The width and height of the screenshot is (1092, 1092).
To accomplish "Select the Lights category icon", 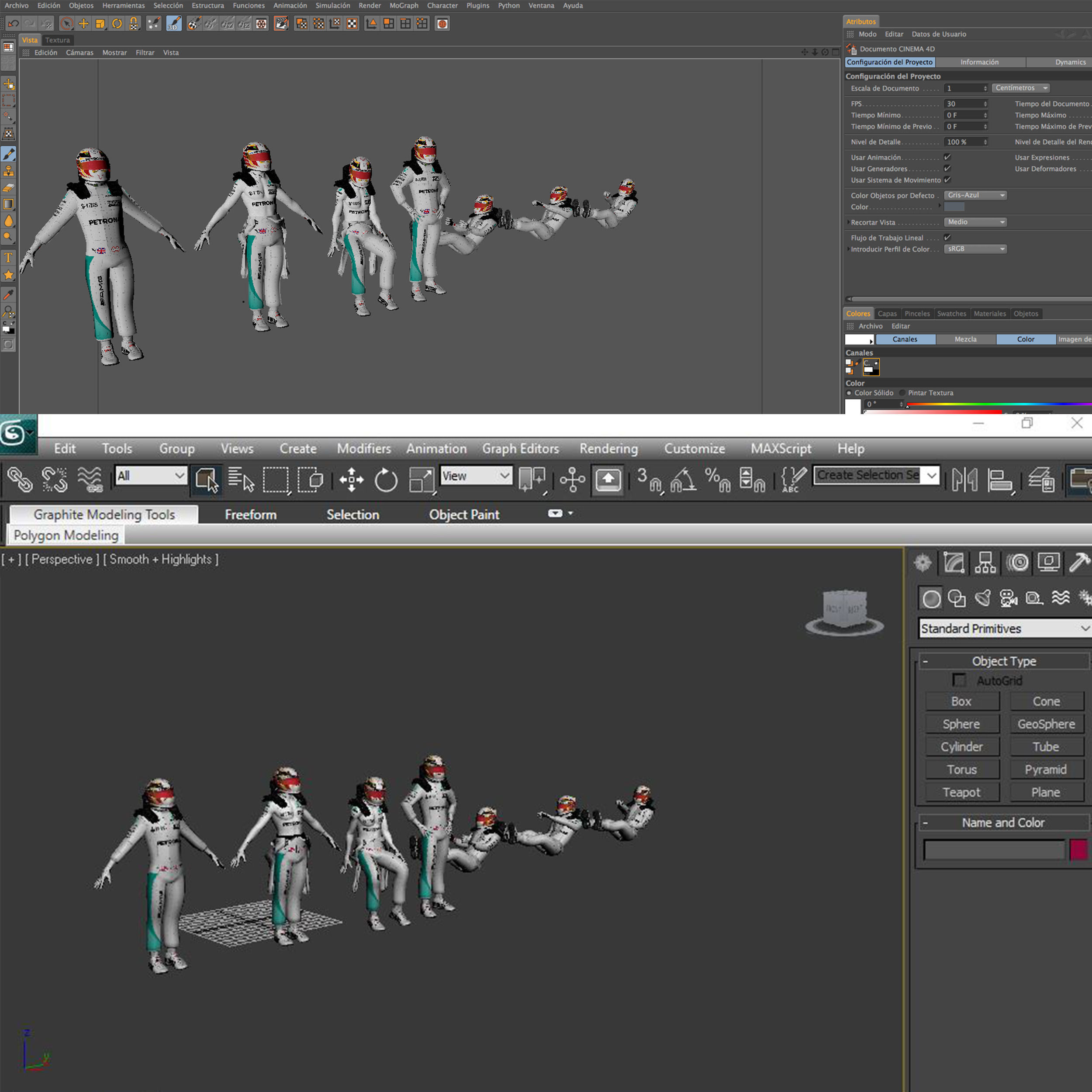I will [983, 598].
